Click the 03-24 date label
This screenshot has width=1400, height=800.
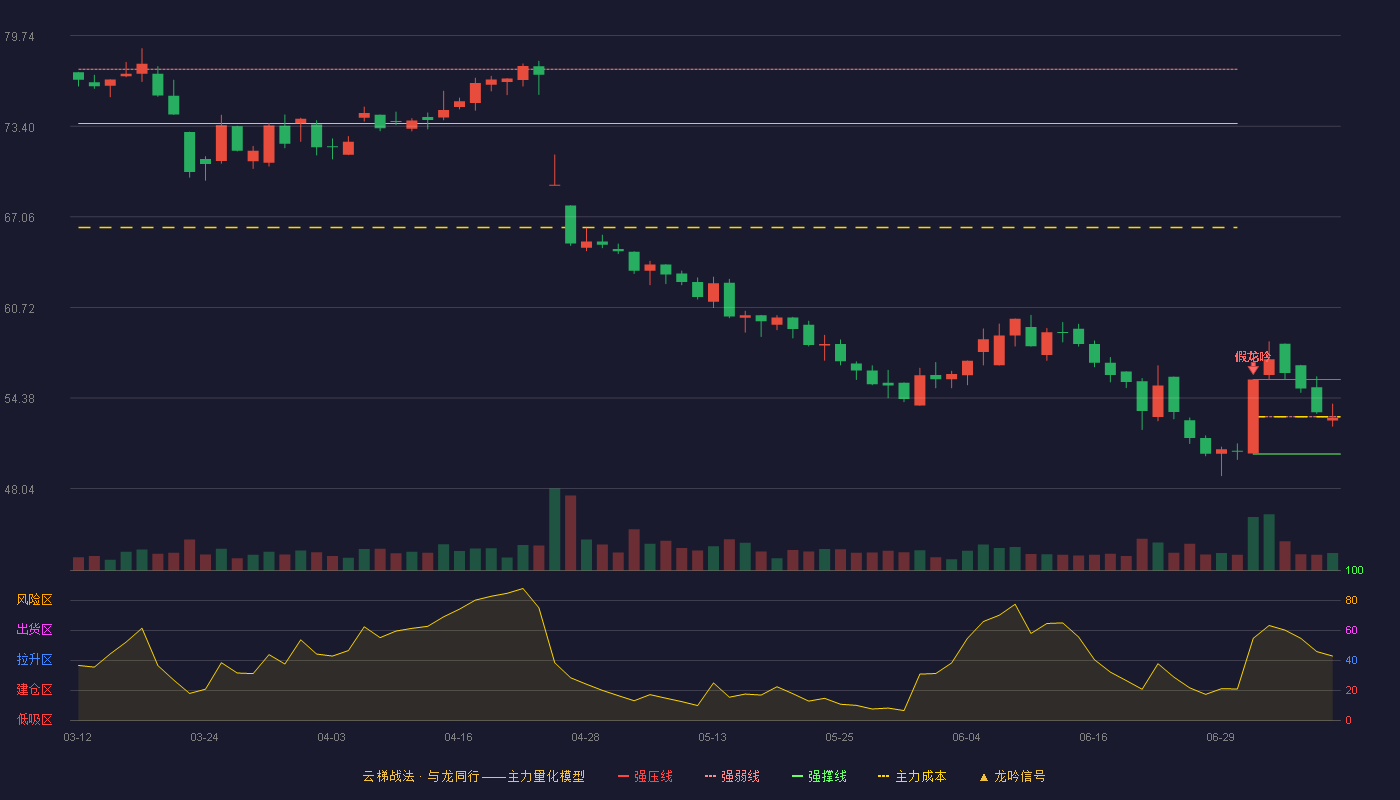[204, 737]
